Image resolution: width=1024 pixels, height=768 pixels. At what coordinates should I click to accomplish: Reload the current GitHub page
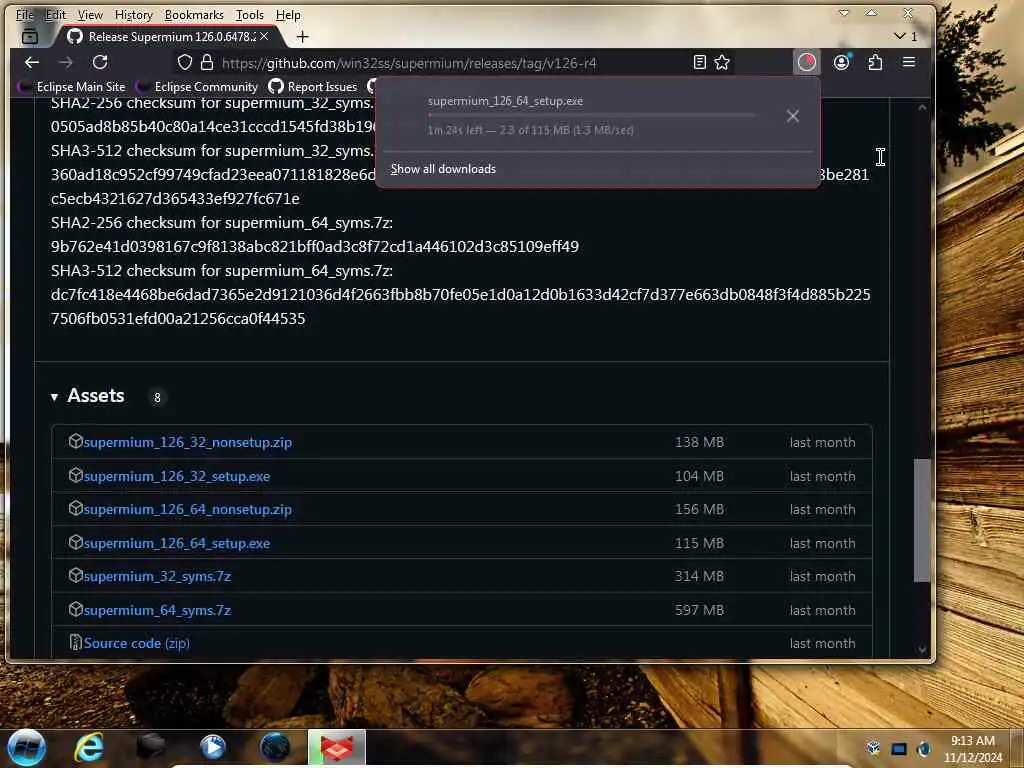100,63
